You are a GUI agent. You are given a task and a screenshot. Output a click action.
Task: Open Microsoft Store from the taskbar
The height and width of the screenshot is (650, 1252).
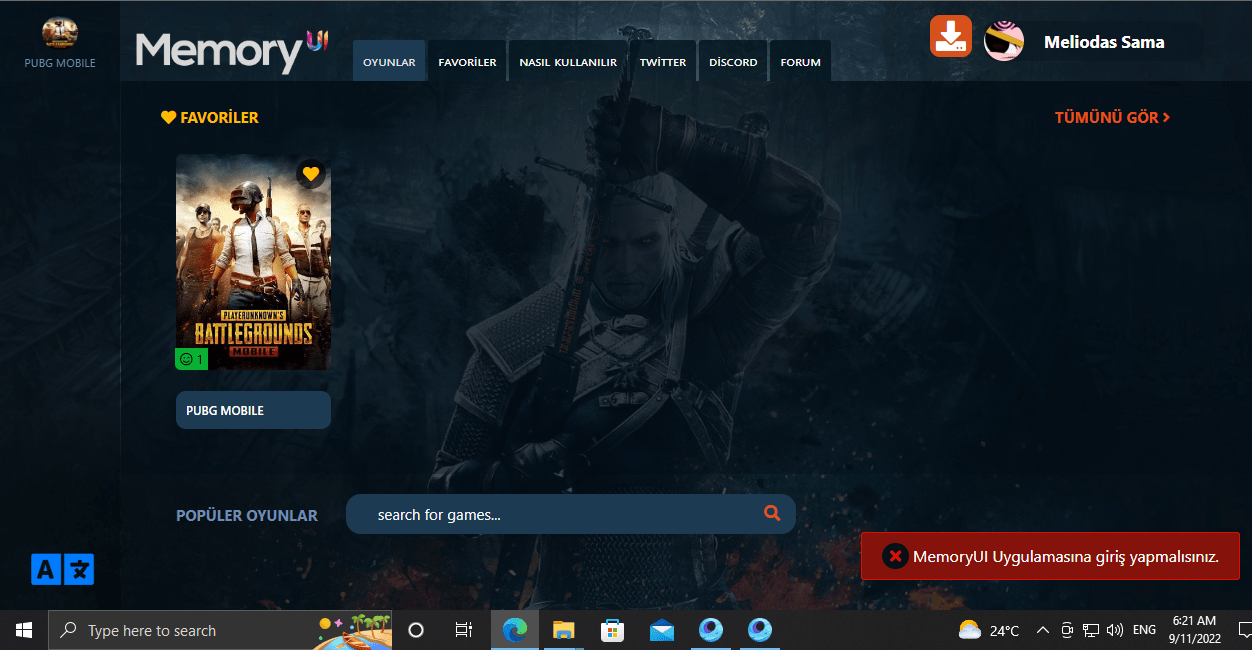(x=613, y=630)
